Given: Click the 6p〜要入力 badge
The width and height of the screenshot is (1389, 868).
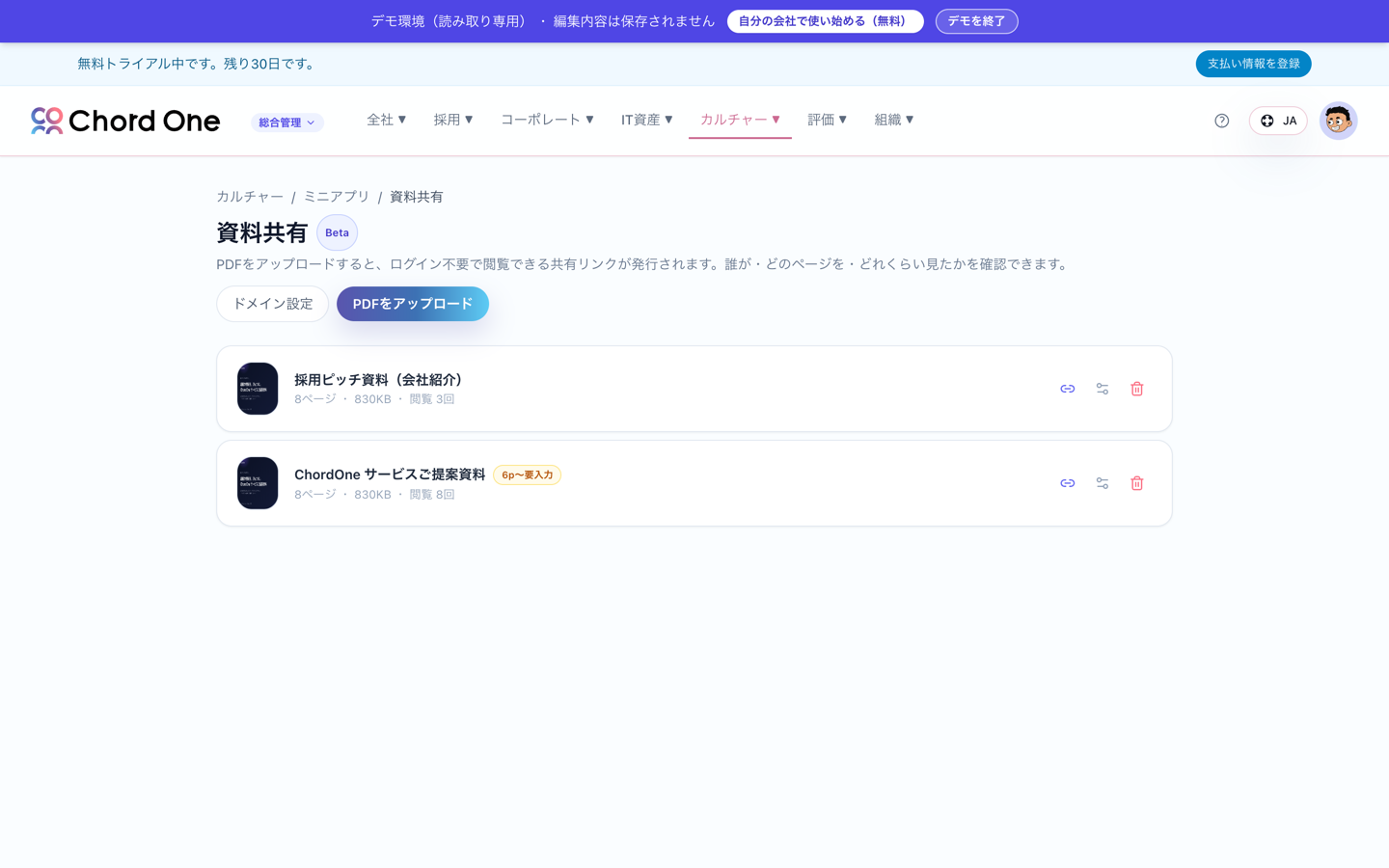Looking at the screenshot, I should pyautogui.click(x=527, y=475).
